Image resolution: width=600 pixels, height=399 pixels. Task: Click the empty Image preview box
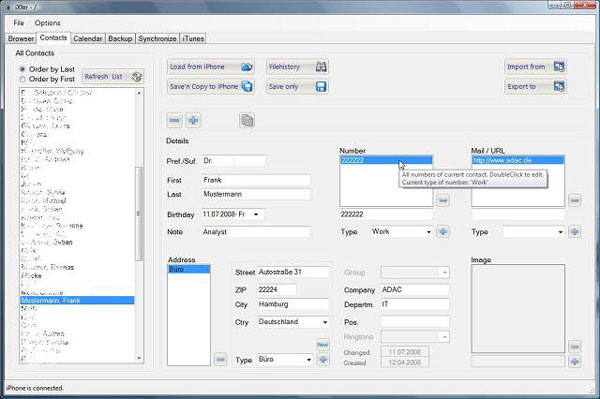[x=518, y=308]
